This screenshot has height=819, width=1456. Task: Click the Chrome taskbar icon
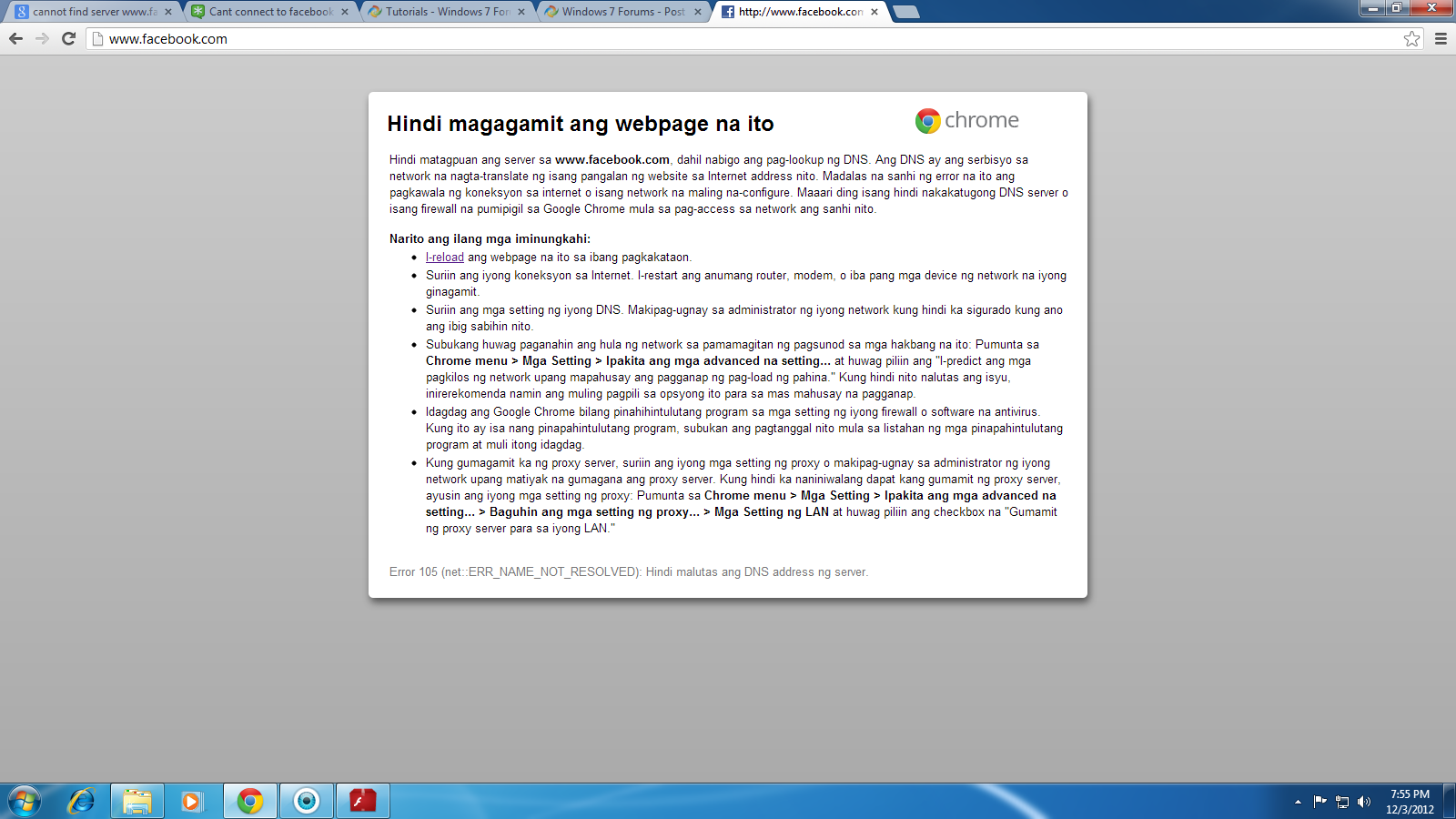pos(250,802)
